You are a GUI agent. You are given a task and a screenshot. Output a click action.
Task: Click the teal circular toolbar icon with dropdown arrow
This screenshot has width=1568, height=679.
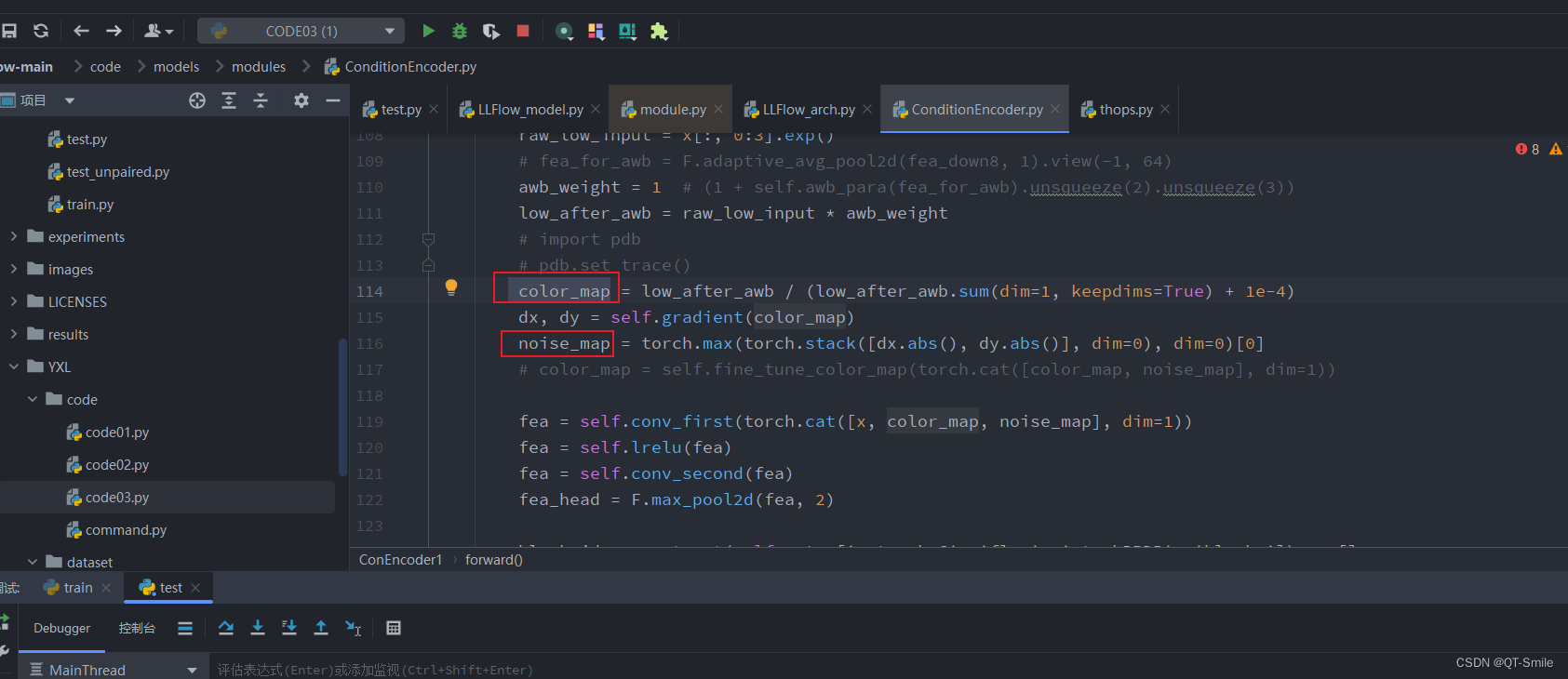[x=565, y=32]
